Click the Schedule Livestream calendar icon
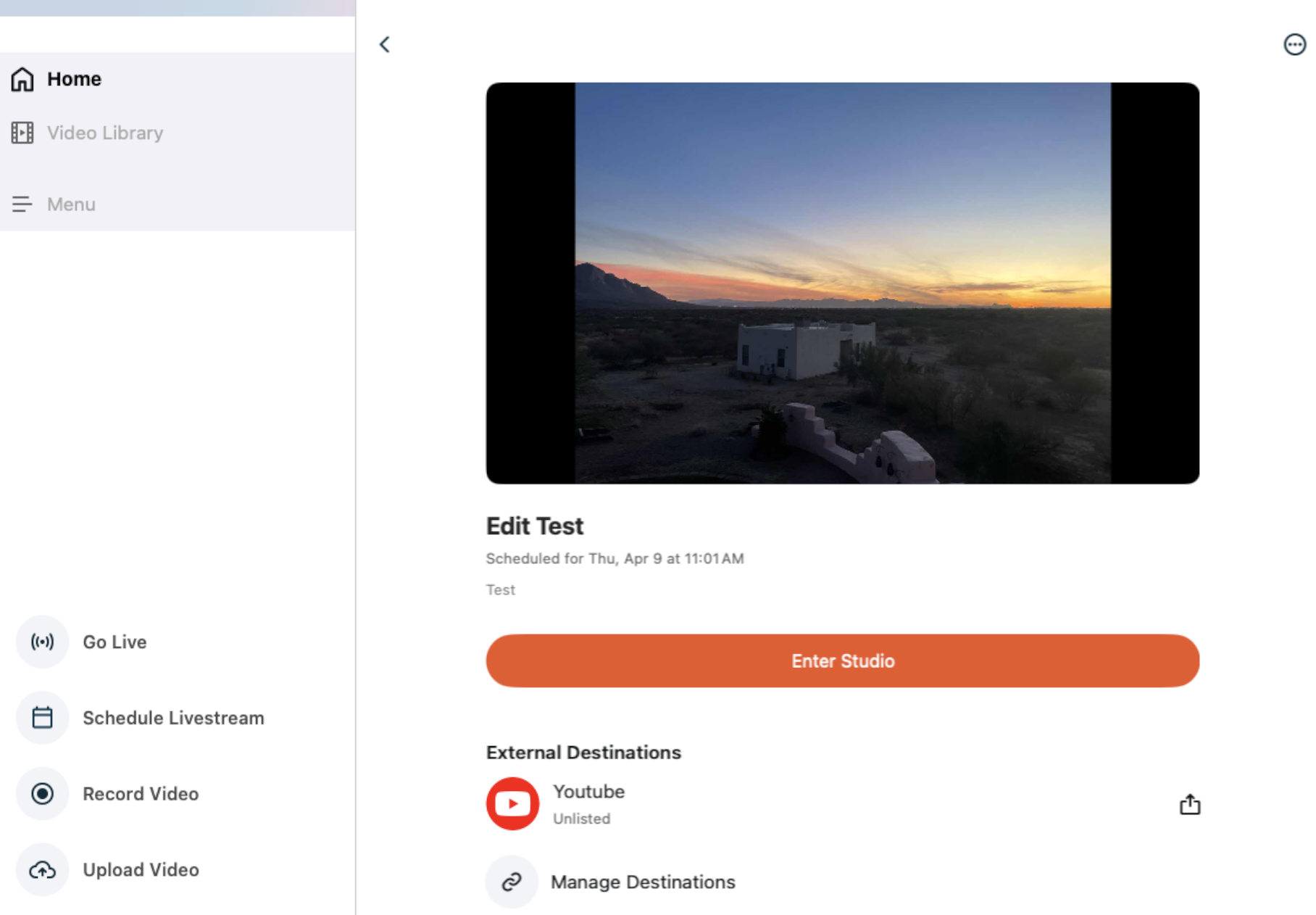Image resolution: width=1316 pixels, height=915 pixels. [42, 718]
